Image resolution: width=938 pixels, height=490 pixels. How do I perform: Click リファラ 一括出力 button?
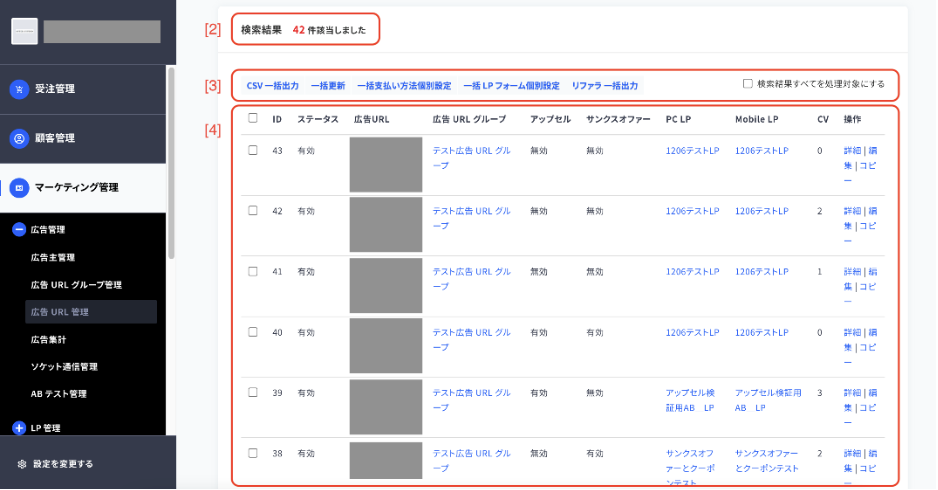(605, 86)
